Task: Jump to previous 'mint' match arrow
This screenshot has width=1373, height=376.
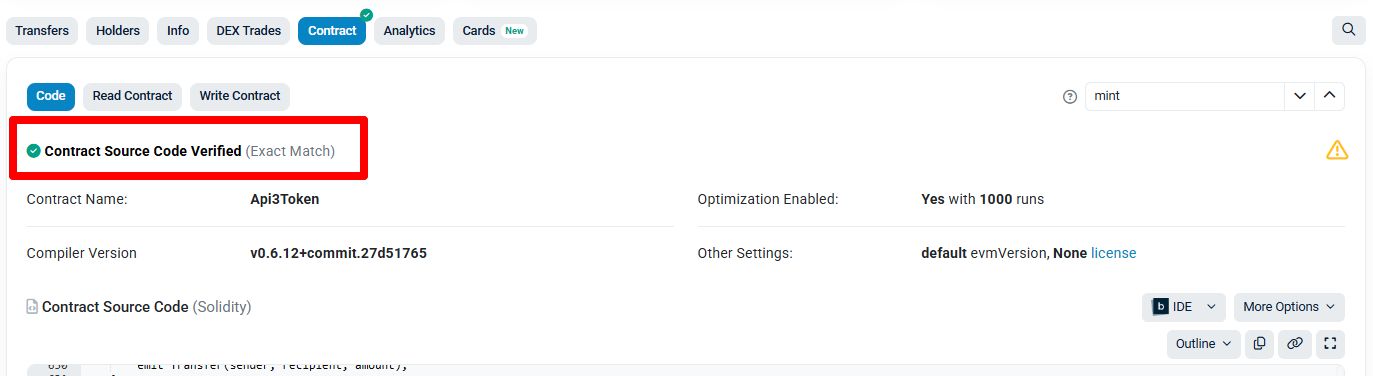Action: click(1329, 96)
